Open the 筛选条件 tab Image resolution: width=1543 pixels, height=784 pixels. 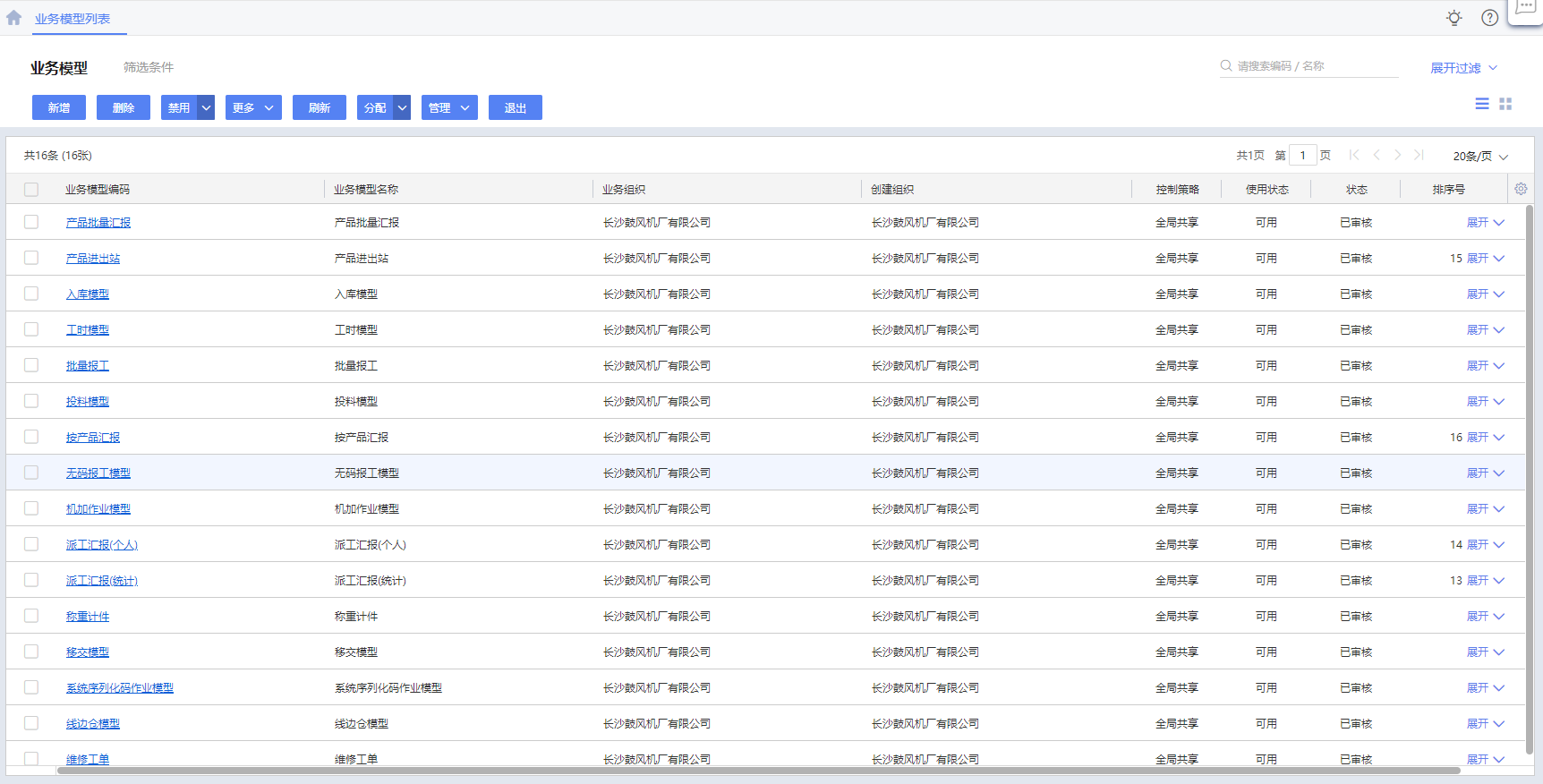pyautogui.click(x=149, y=67)
